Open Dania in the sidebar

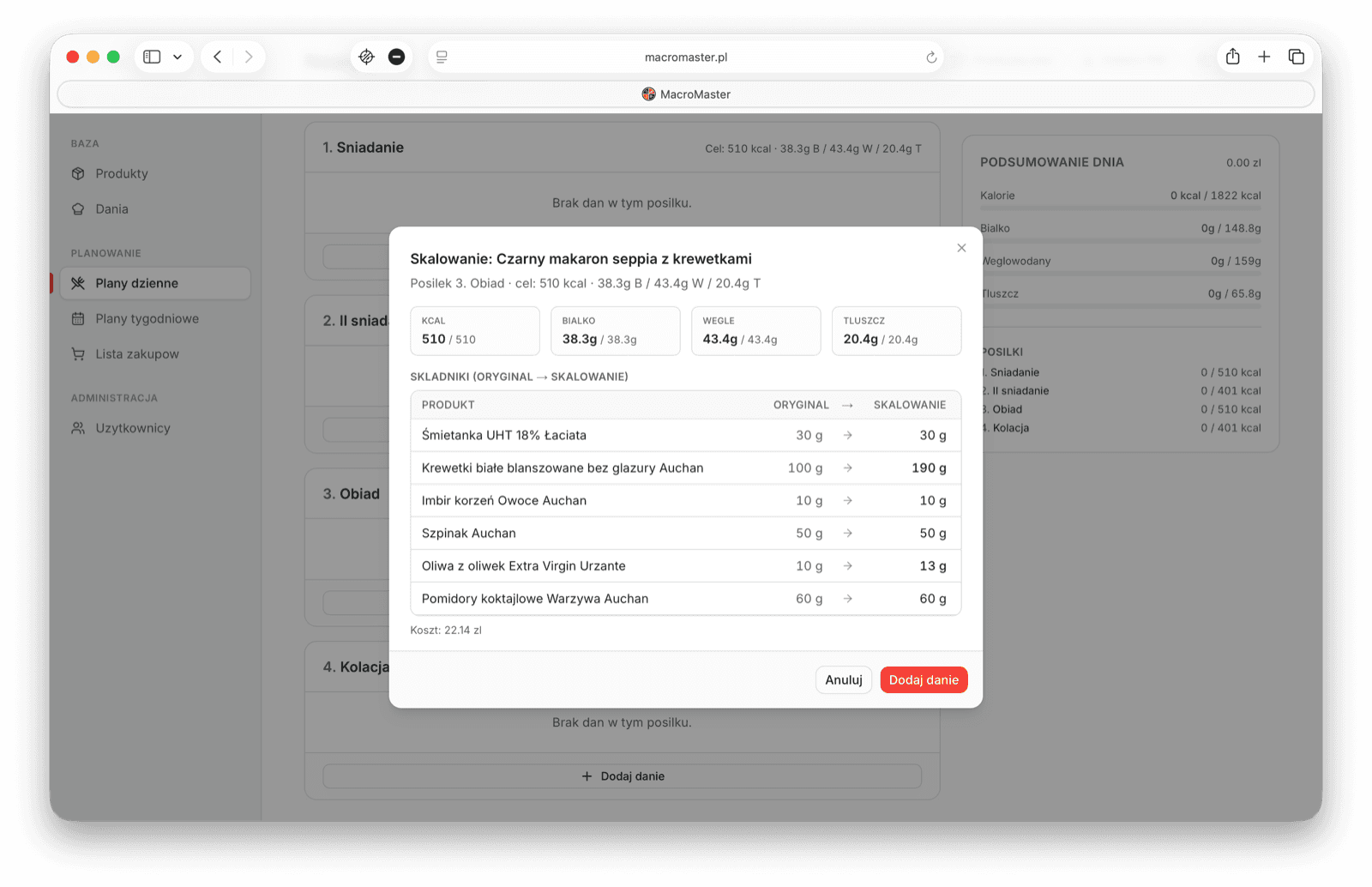[155, 208]
